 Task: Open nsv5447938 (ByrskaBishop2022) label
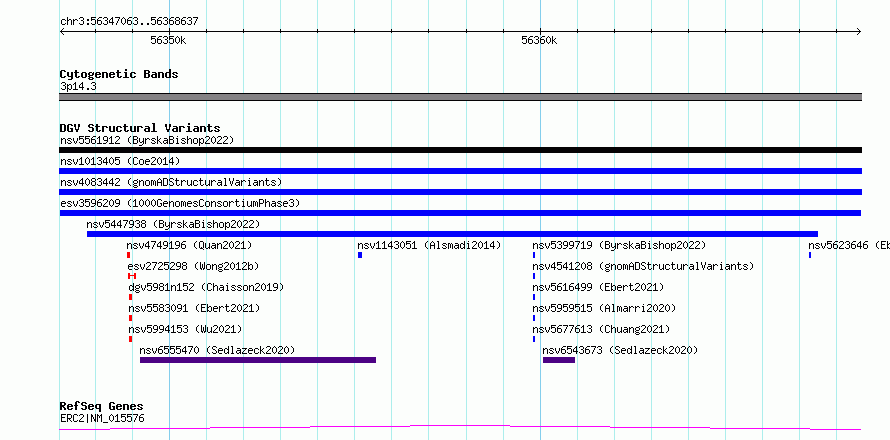click(x=173, y=224)
